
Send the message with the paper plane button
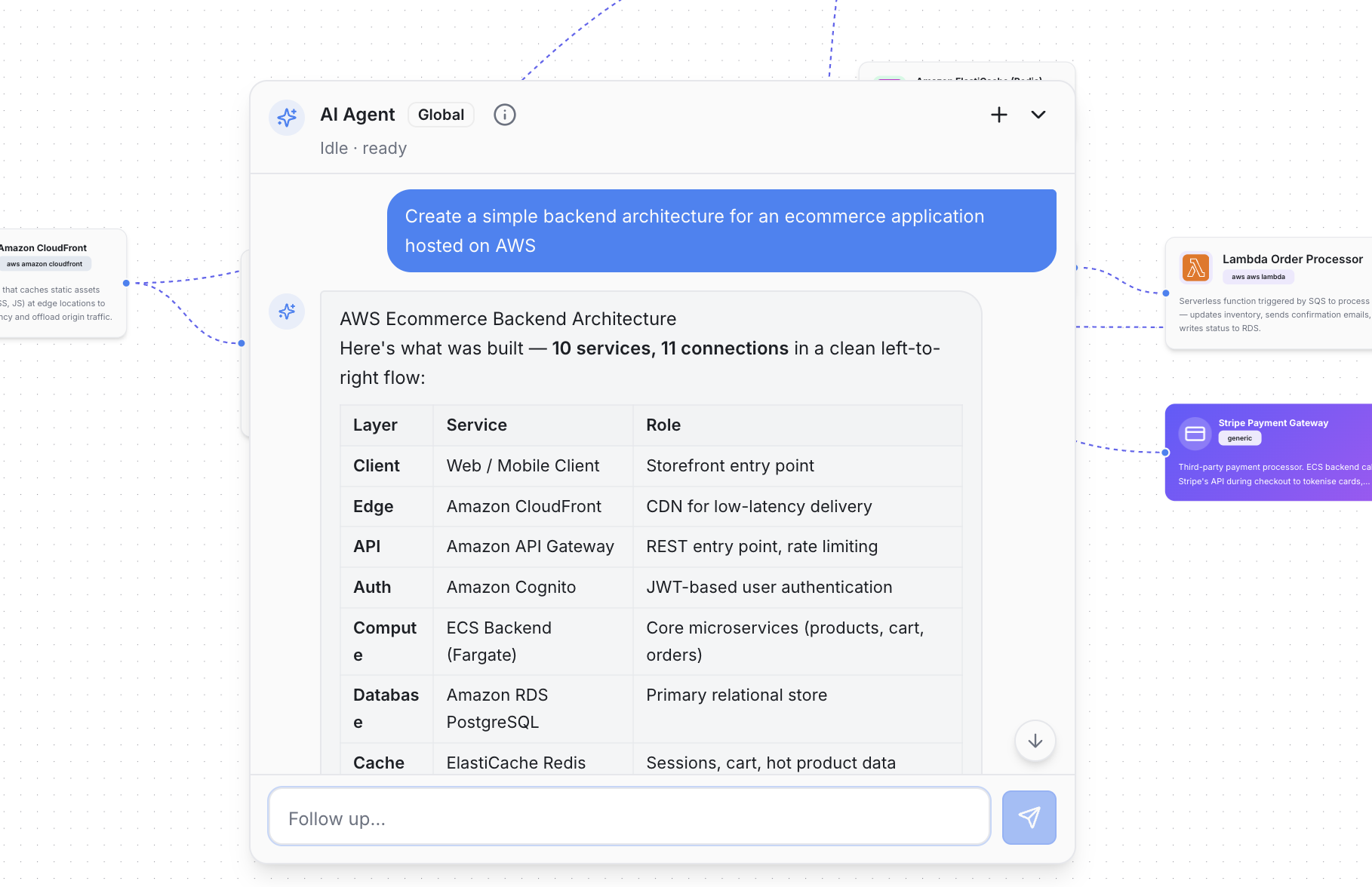point(1029,818)
